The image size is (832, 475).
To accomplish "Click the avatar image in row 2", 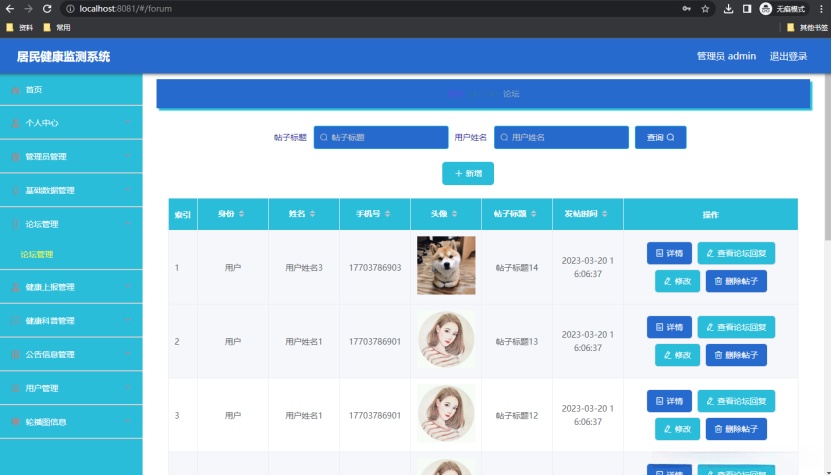I will pyautogui.click(x=446, y=339).
